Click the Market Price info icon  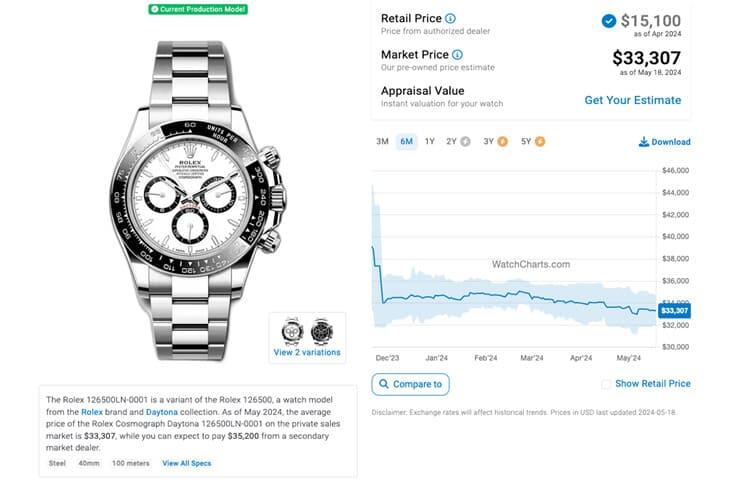[457, 54]
